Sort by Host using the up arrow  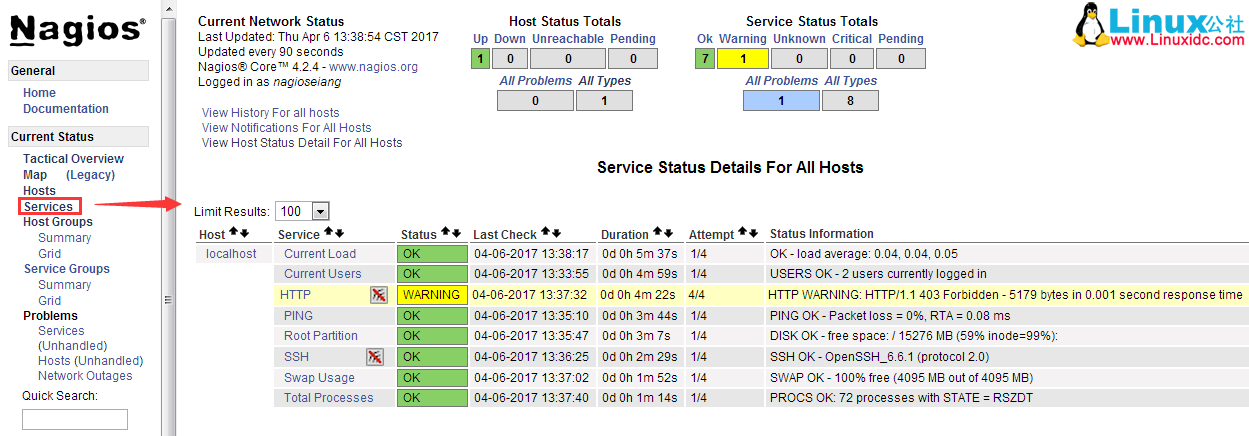[x=235, y=235]
